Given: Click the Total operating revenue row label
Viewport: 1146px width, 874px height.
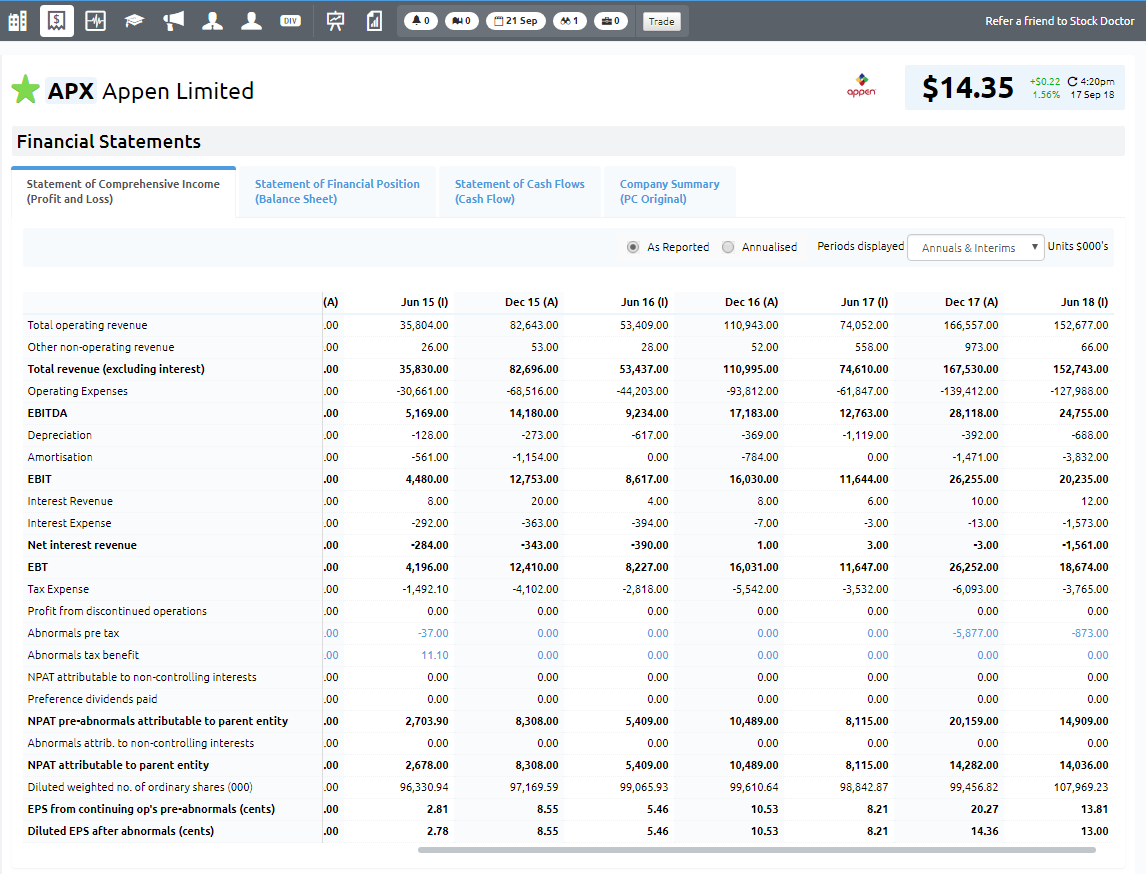Looking at the screenshot, I should tap(88, 325).
